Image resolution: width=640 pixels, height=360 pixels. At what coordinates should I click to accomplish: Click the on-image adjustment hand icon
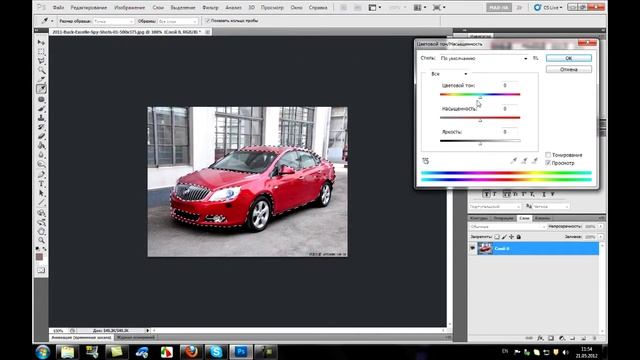(x=426, y=161)
